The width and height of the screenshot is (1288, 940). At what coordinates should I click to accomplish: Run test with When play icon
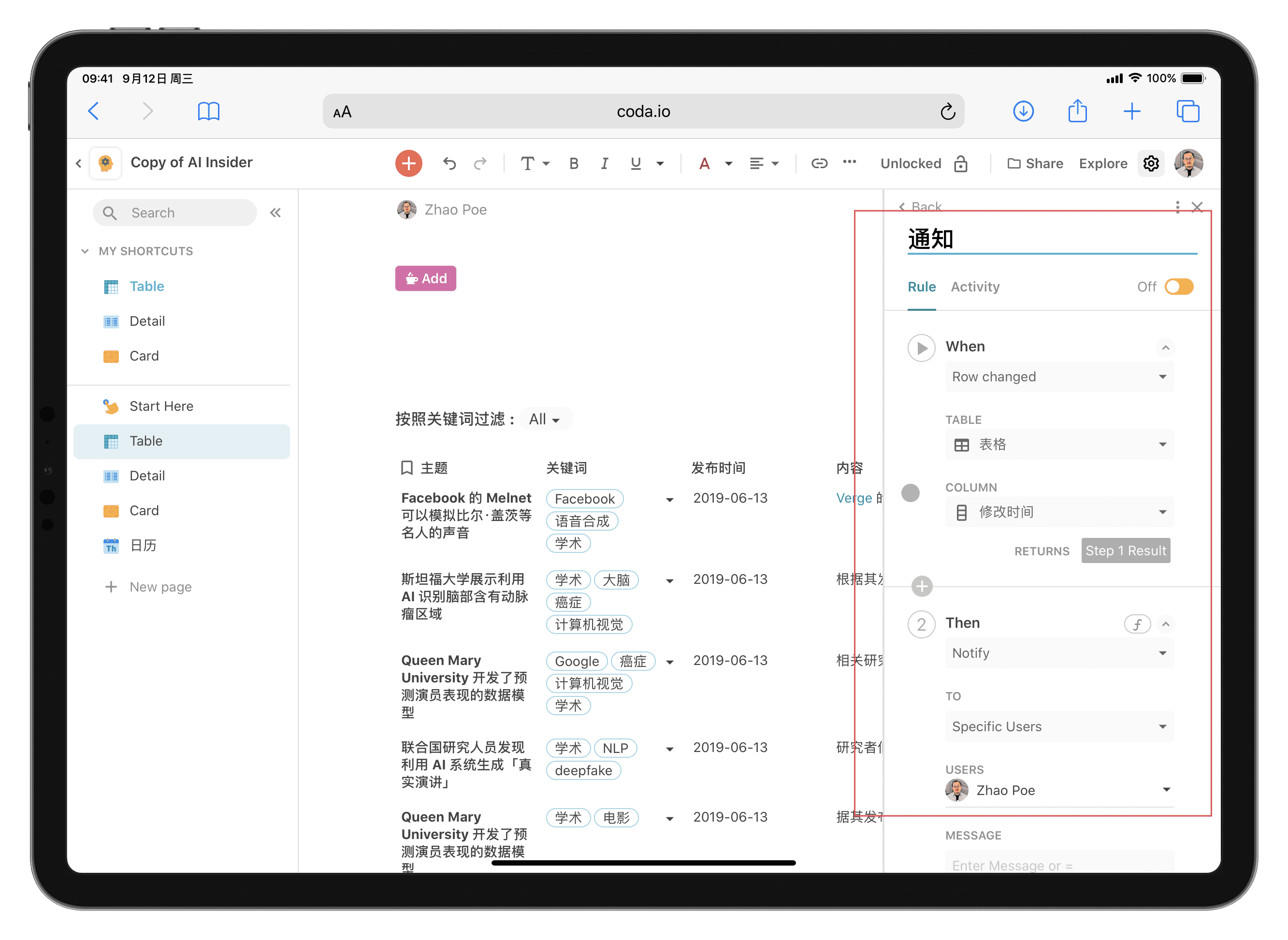click(921, 347)
